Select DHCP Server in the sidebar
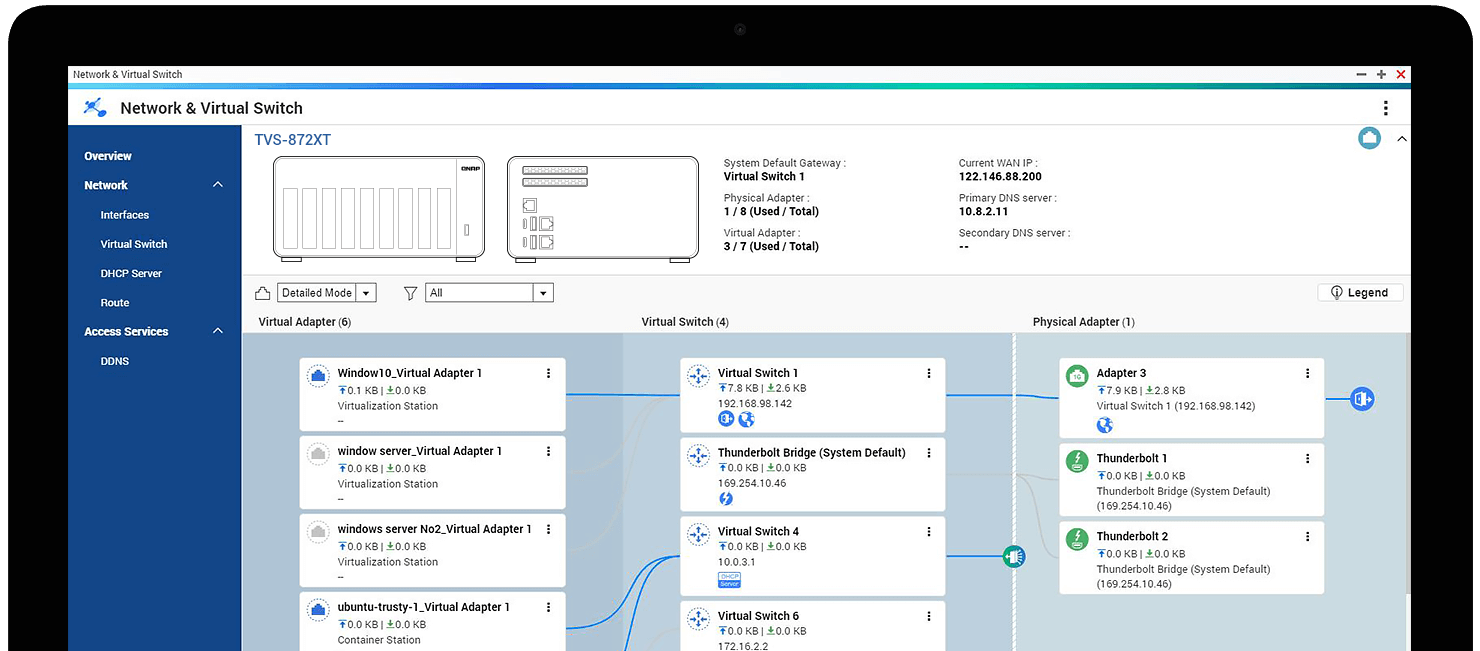 (131, 273)
